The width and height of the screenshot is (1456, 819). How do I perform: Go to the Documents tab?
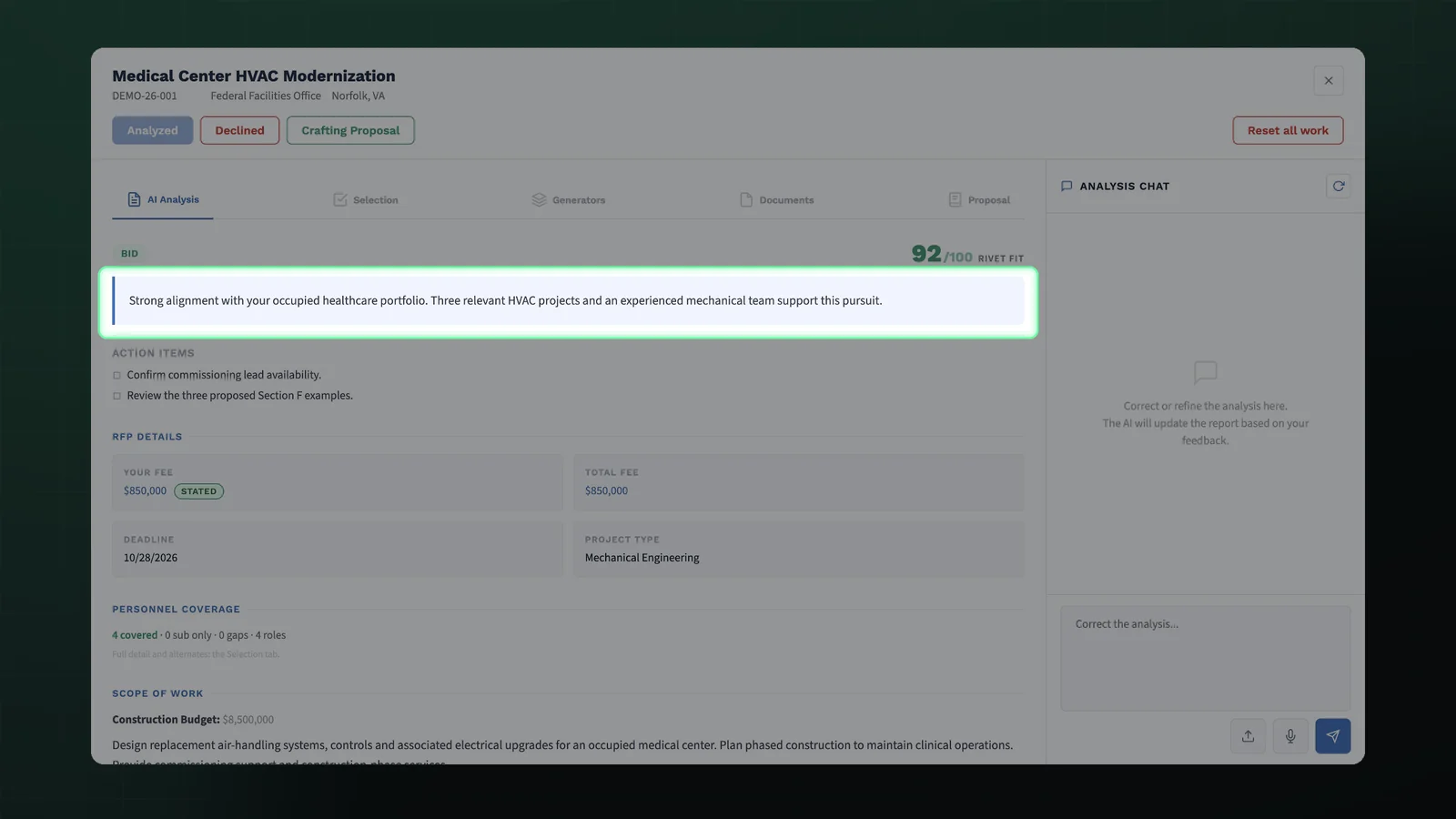point(777,200)
